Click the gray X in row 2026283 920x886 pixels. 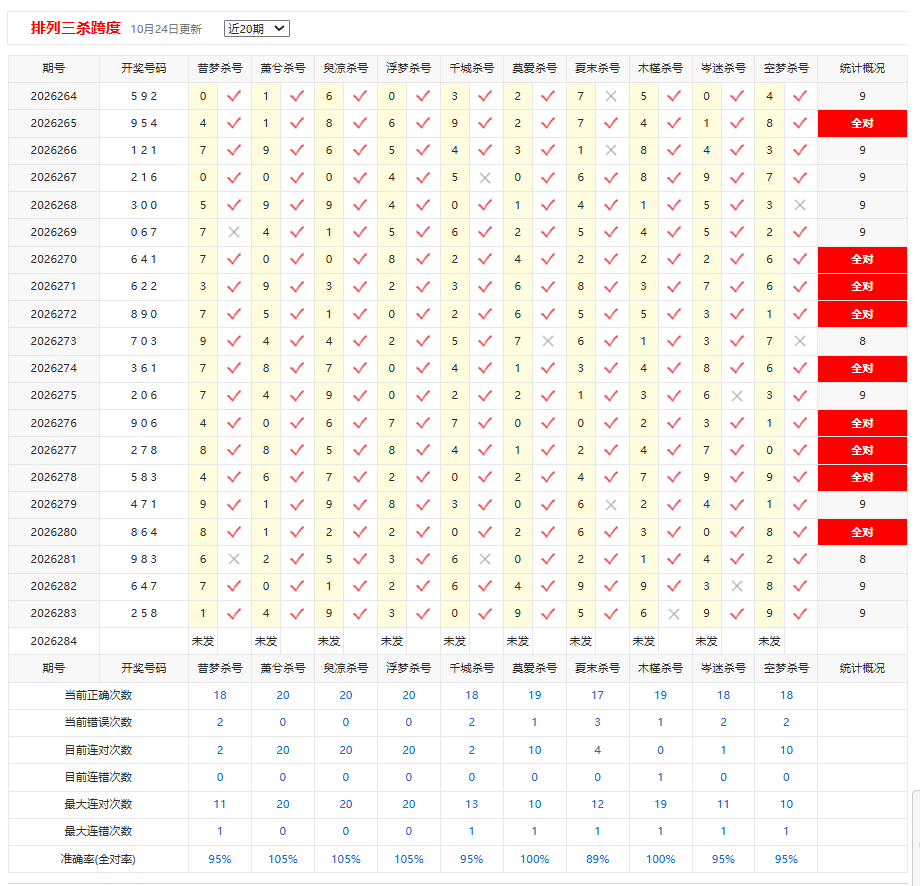click(674, 614)
